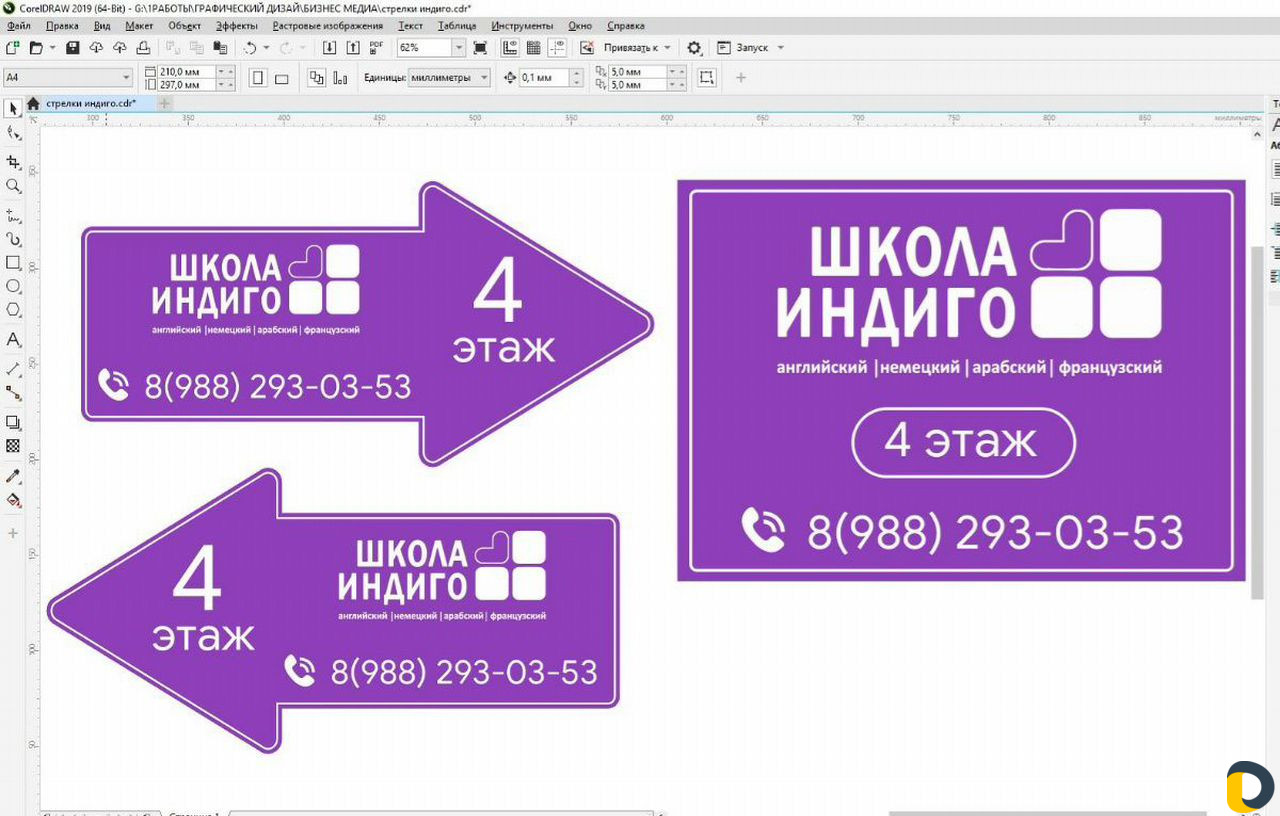Click the Open folder icon

(x=36, y=47)
